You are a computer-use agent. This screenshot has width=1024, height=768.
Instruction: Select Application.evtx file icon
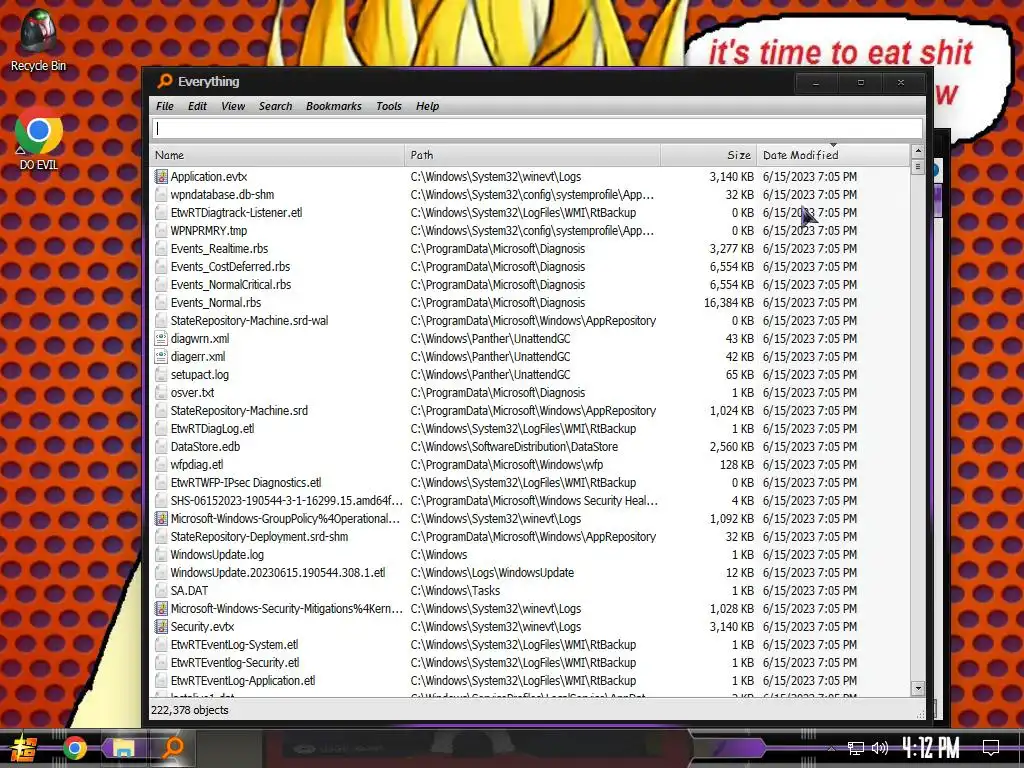pos(161,176)
